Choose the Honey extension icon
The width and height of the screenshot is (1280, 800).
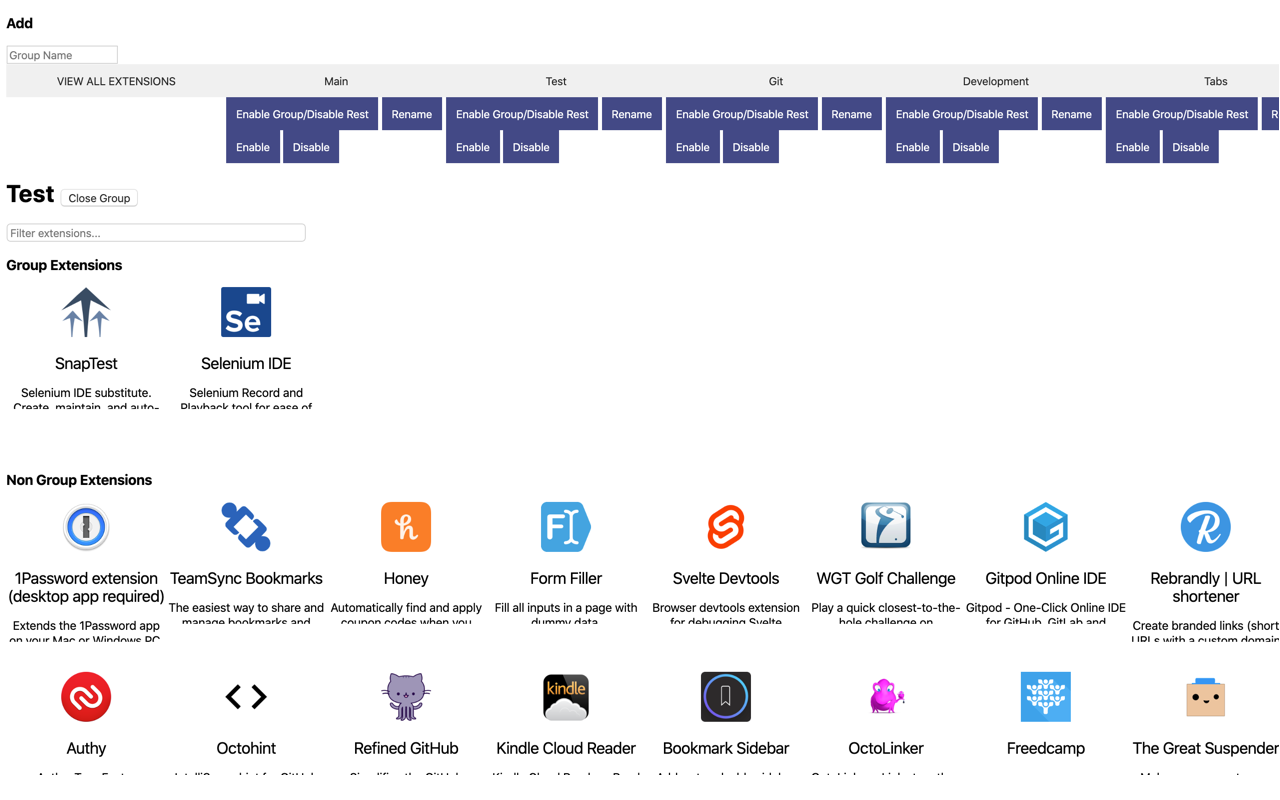[406, 527]
